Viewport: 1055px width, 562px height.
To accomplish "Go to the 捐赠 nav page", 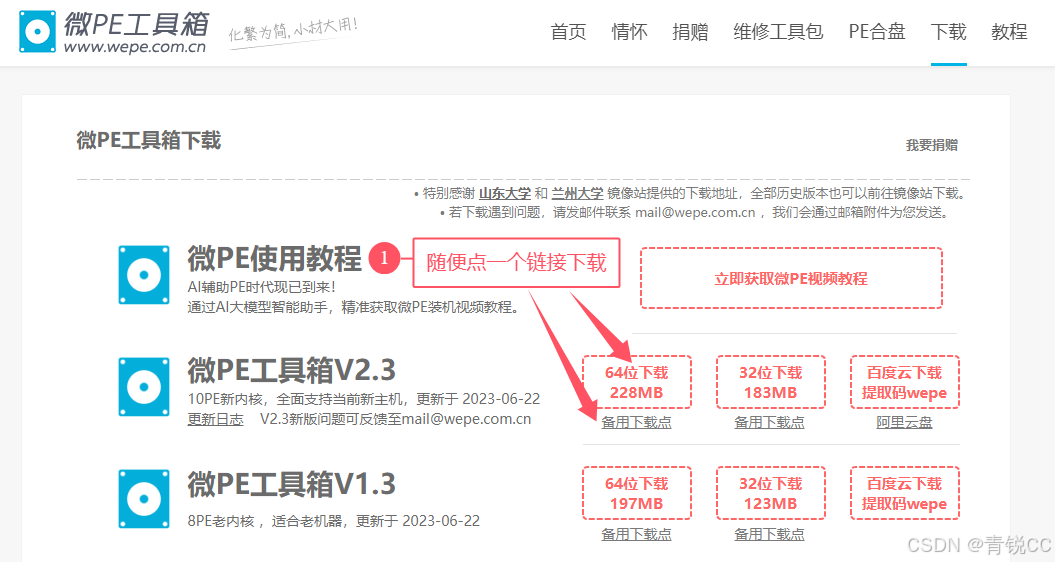I will (690, 32).
